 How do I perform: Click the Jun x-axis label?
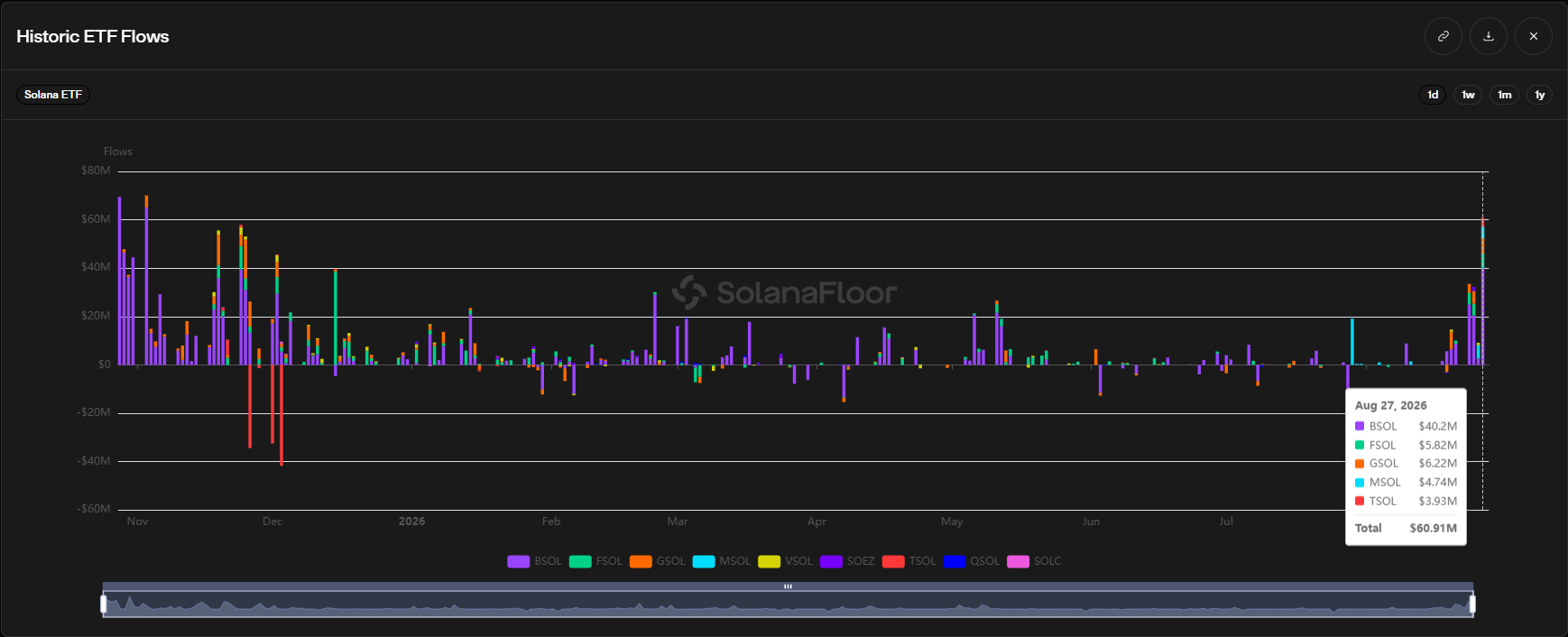coord(1091,522)
